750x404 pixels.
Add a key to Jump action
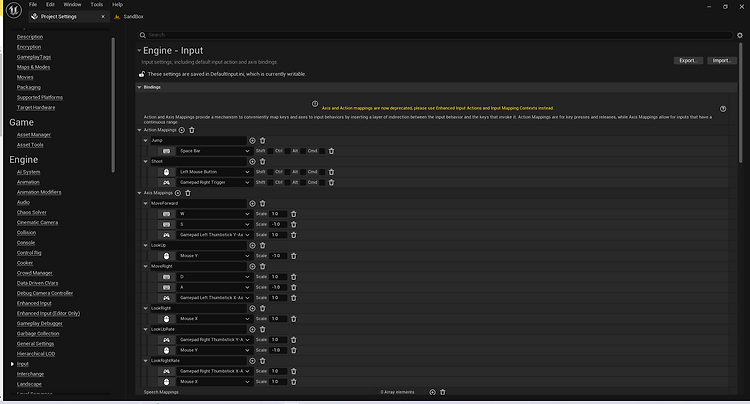point(252,141)
